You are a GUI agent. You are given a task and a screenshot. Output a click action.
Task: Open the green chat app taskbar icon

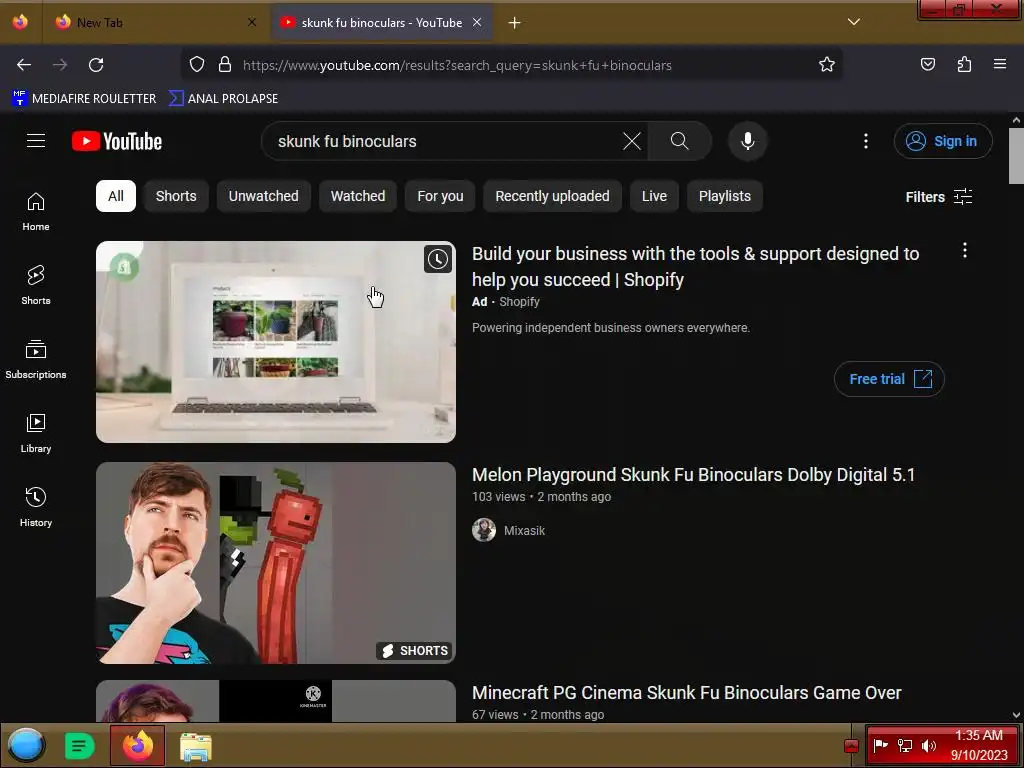(x=80, y=746)
